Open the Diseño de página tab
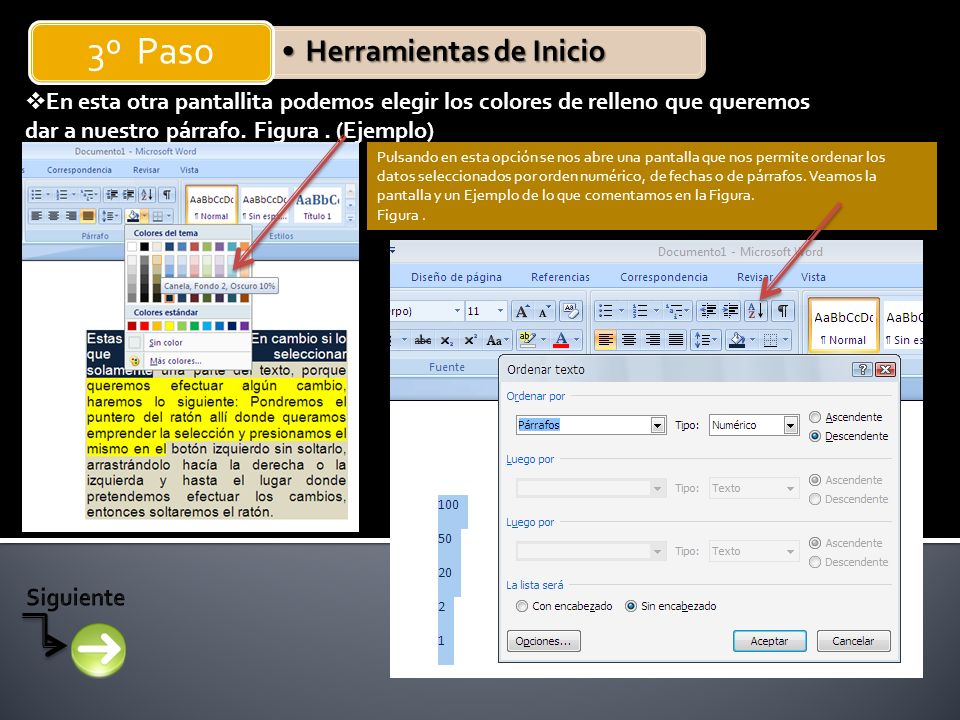The width and height of the screenshot is (960, 720). [456, 277]
